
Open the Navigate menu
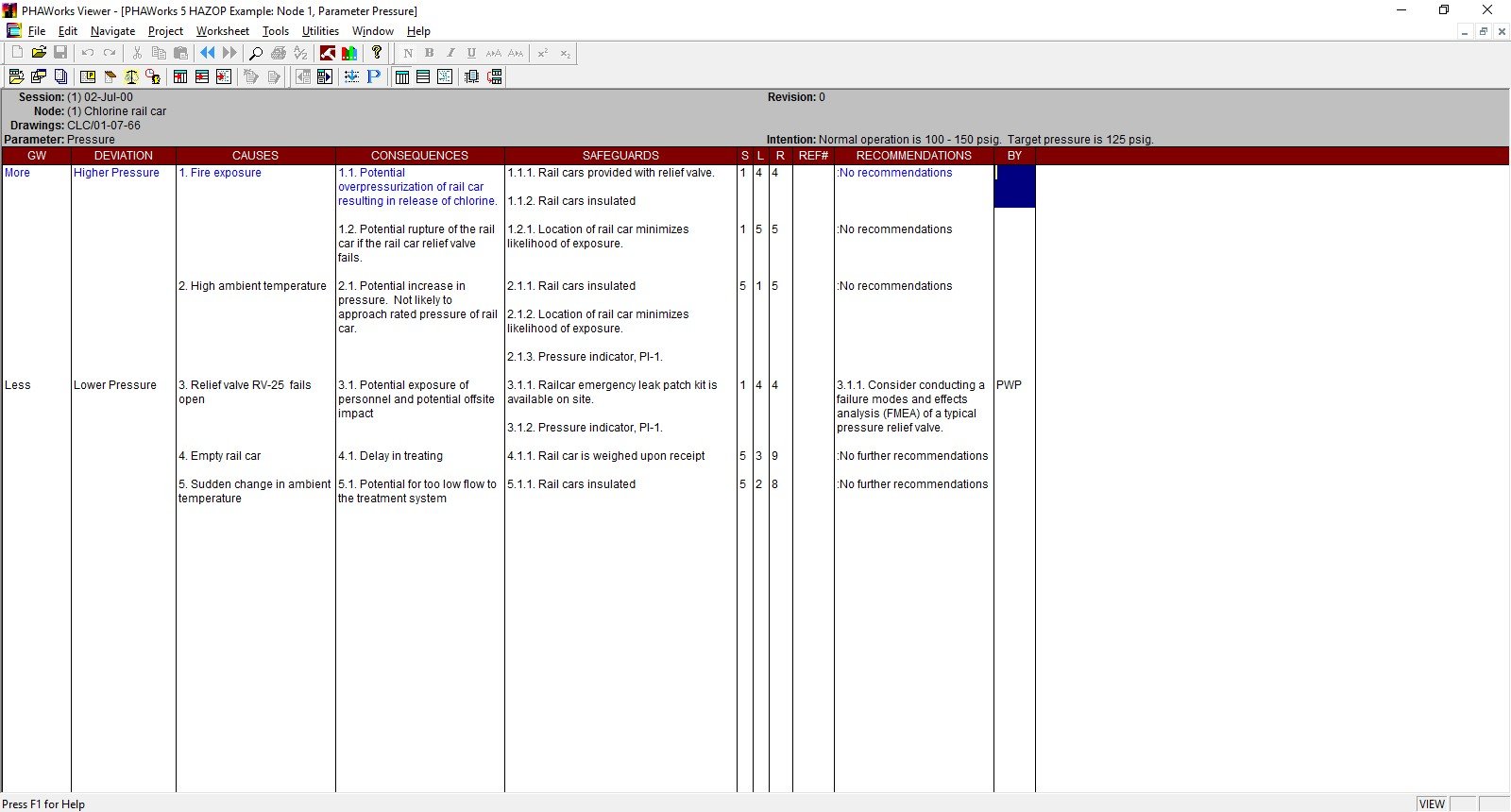(x=112, y=31)
